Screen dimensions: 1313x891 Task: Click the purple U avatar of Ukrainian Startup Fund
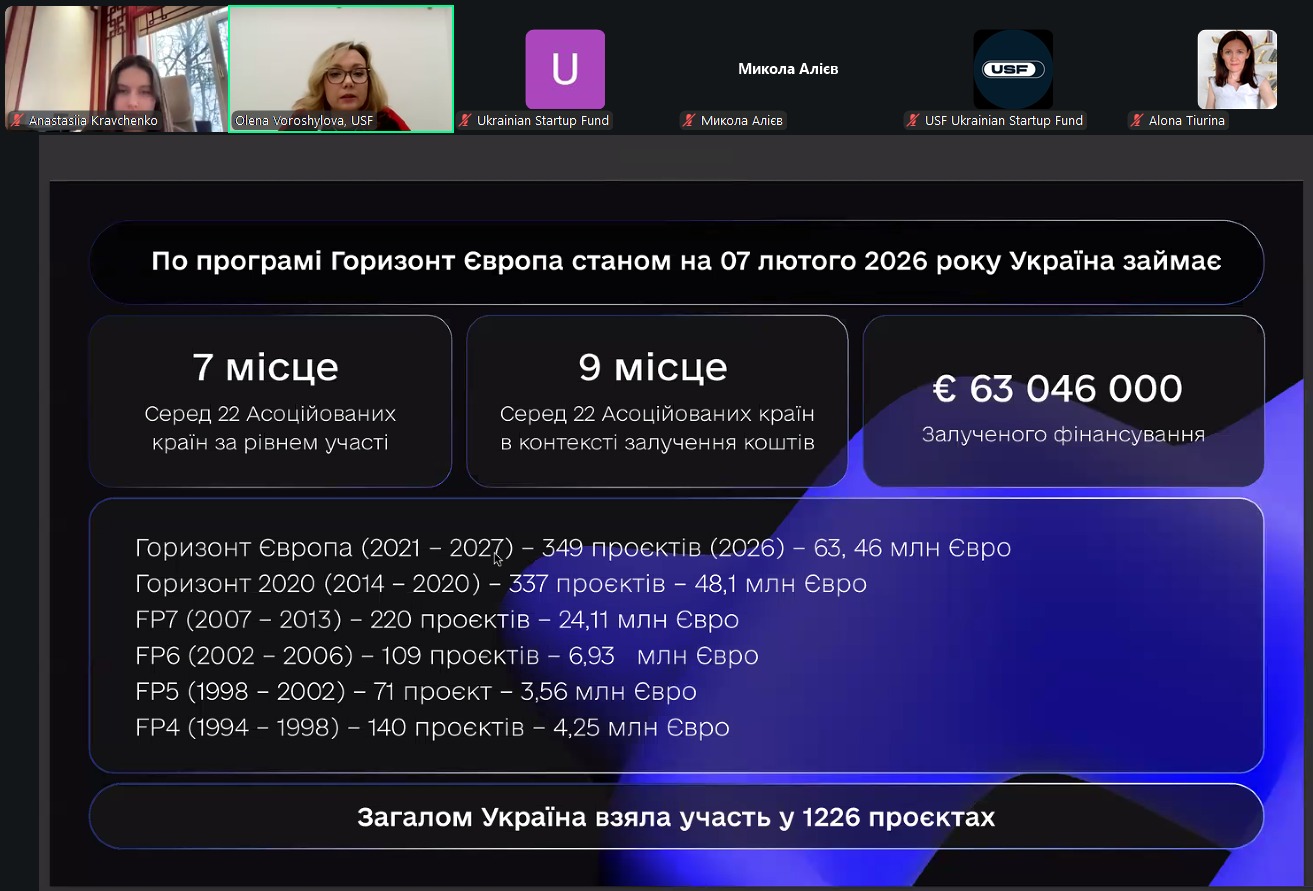click(565, 69)
